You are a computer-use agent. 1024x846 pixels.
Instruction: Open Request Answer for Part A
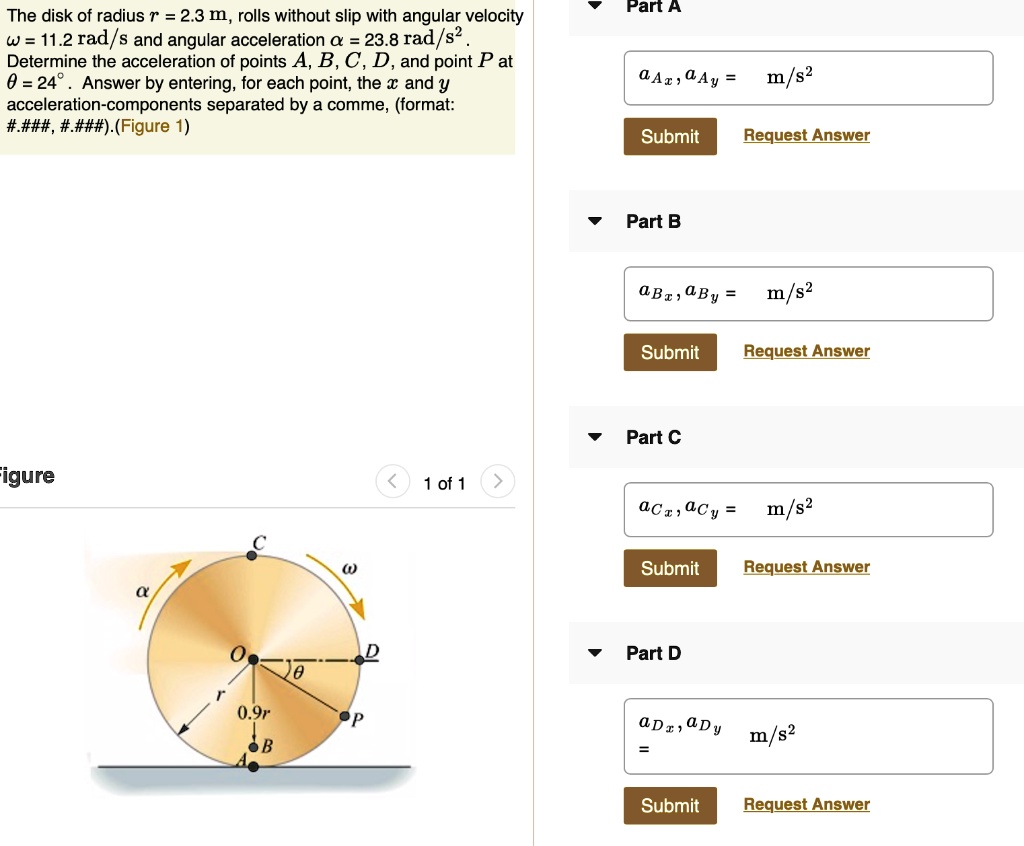click(806, 135)
